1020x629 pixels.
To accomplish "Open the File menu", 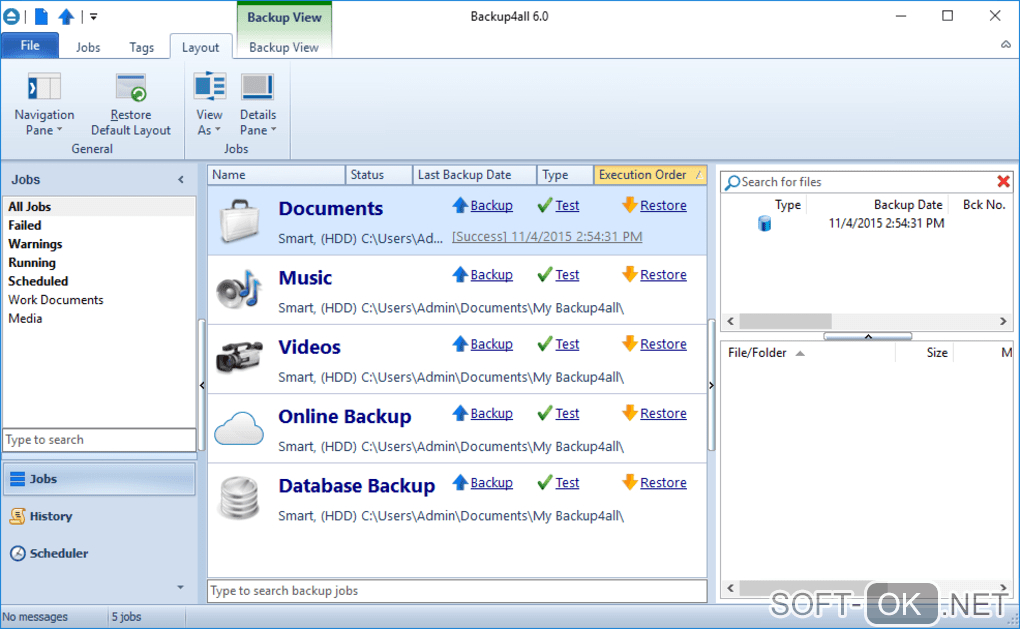I will (30, 46).
